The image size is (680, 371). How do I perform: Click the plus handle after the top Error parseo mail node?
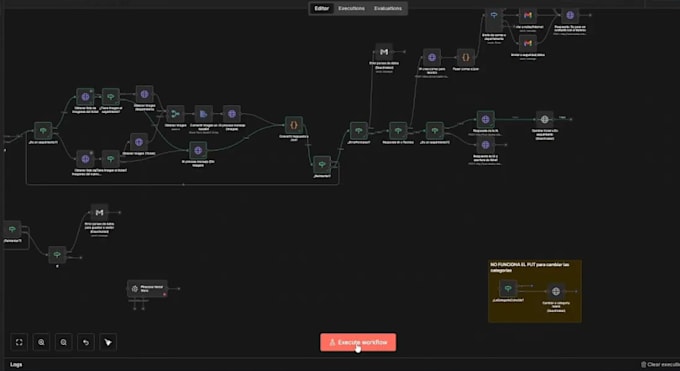coord(404,52)
